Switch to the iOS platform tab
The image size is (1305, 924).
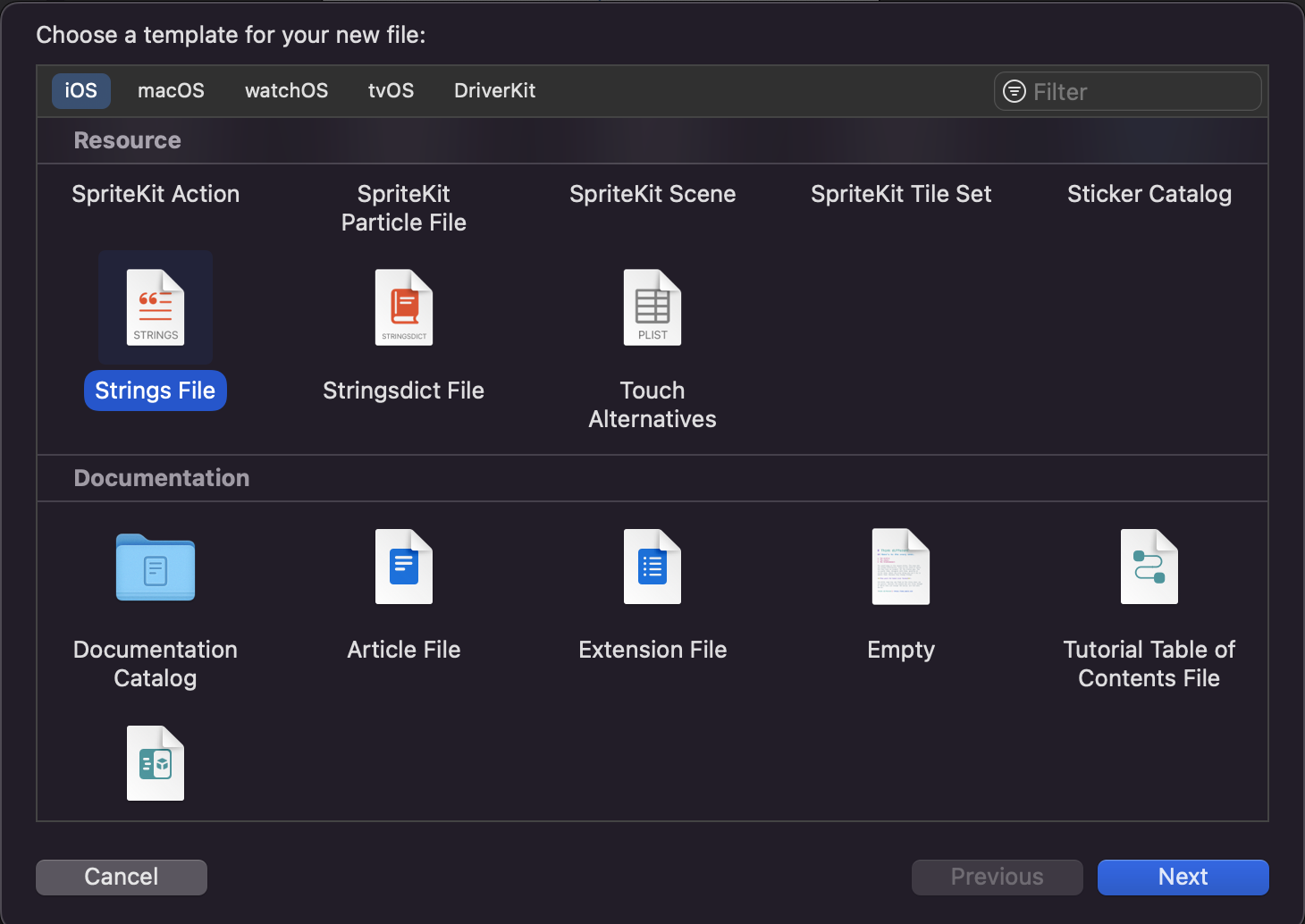point(80,90)
